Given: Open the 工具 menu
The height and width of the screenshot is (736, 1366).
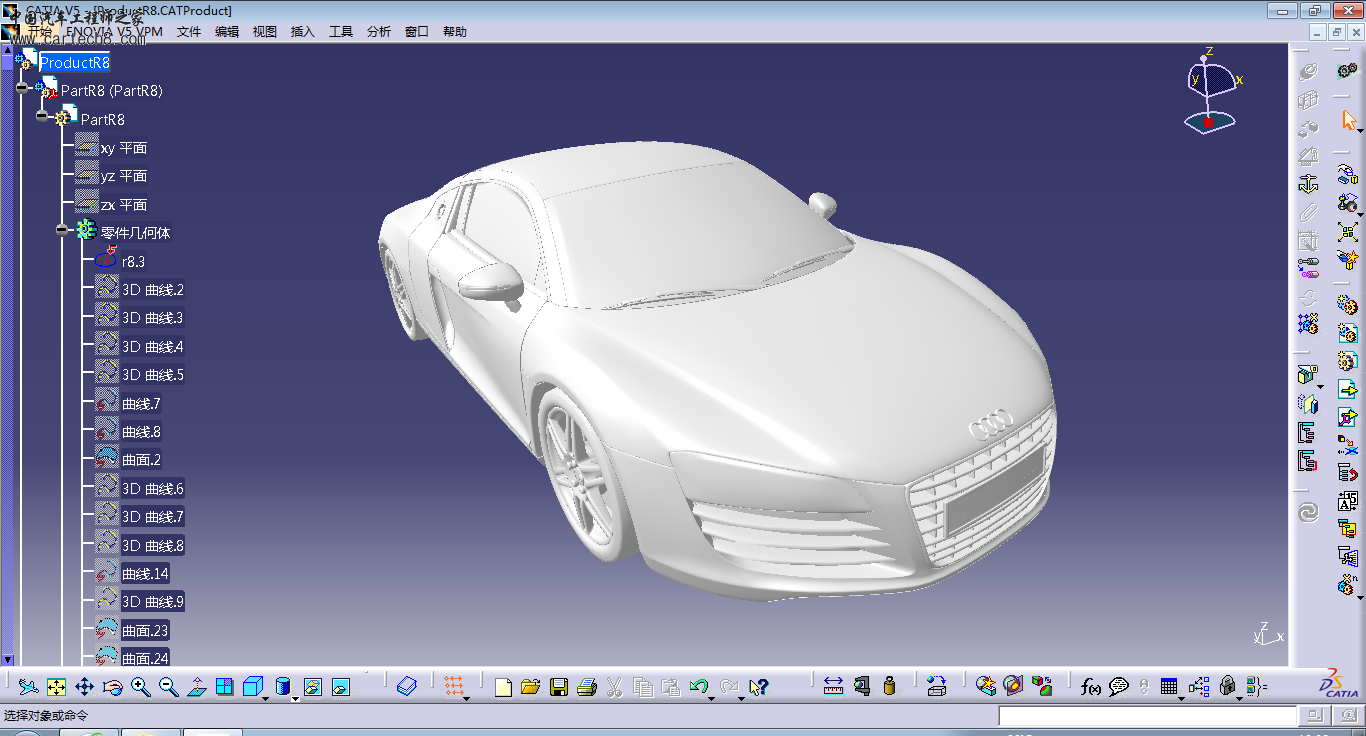Looking at the screenshot, I should pos(341,32).
